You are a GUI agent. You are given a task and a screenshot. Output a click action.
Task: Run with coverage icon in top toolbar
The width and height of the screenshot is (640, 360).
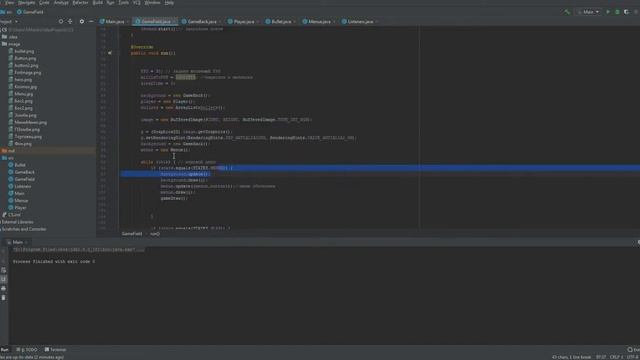tap(627, 12)
